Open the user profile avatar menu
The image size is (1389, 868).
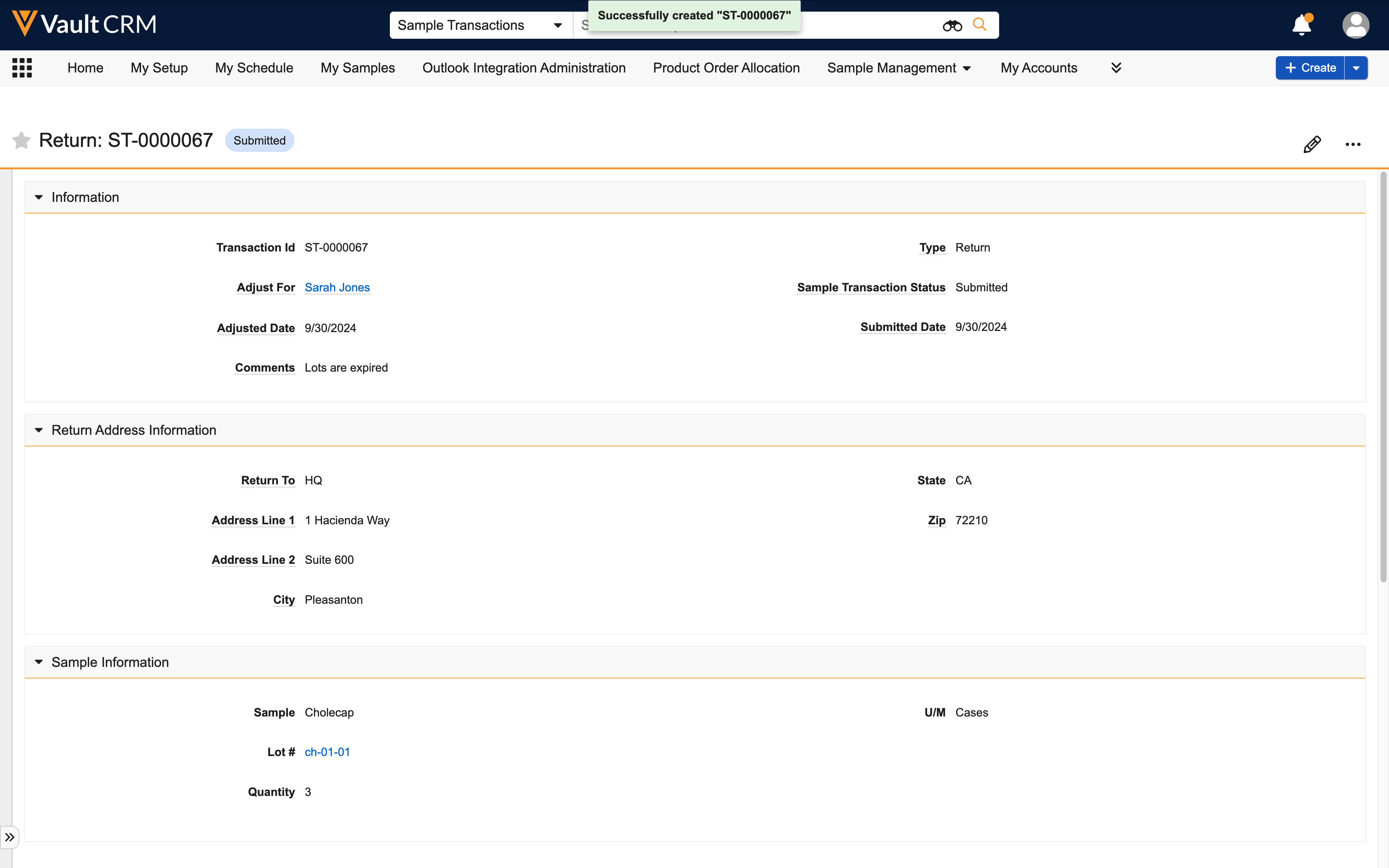click(x=1356, y=25)
